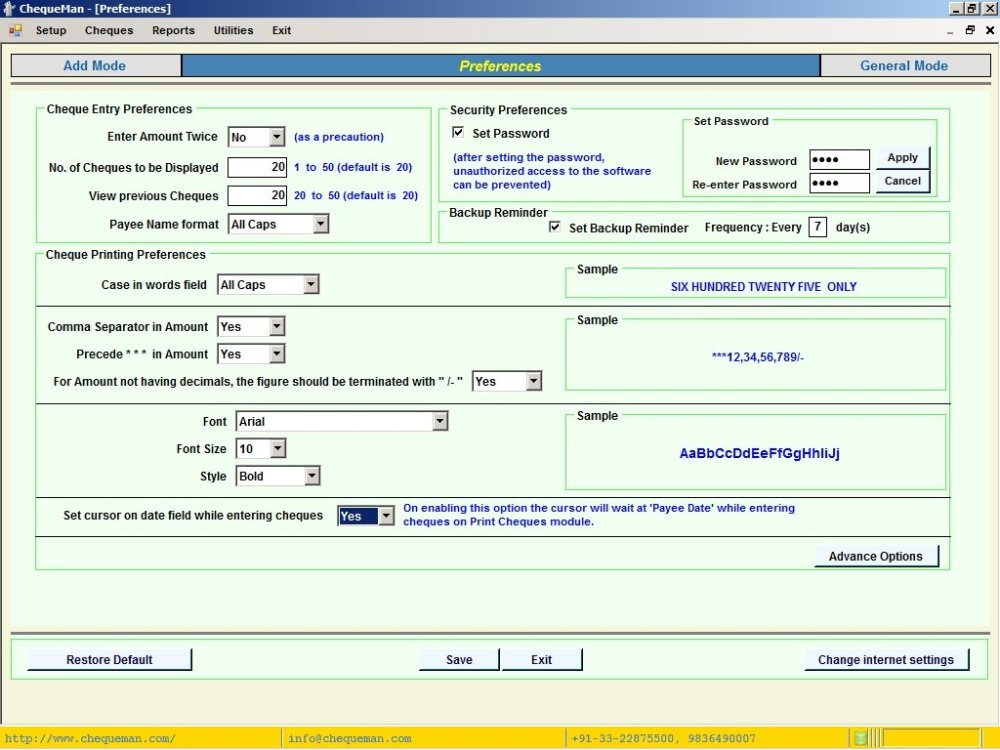This screenshot has width=1000, height=750.
Task: Open the Reports menu
Action: tap(173, 30)
